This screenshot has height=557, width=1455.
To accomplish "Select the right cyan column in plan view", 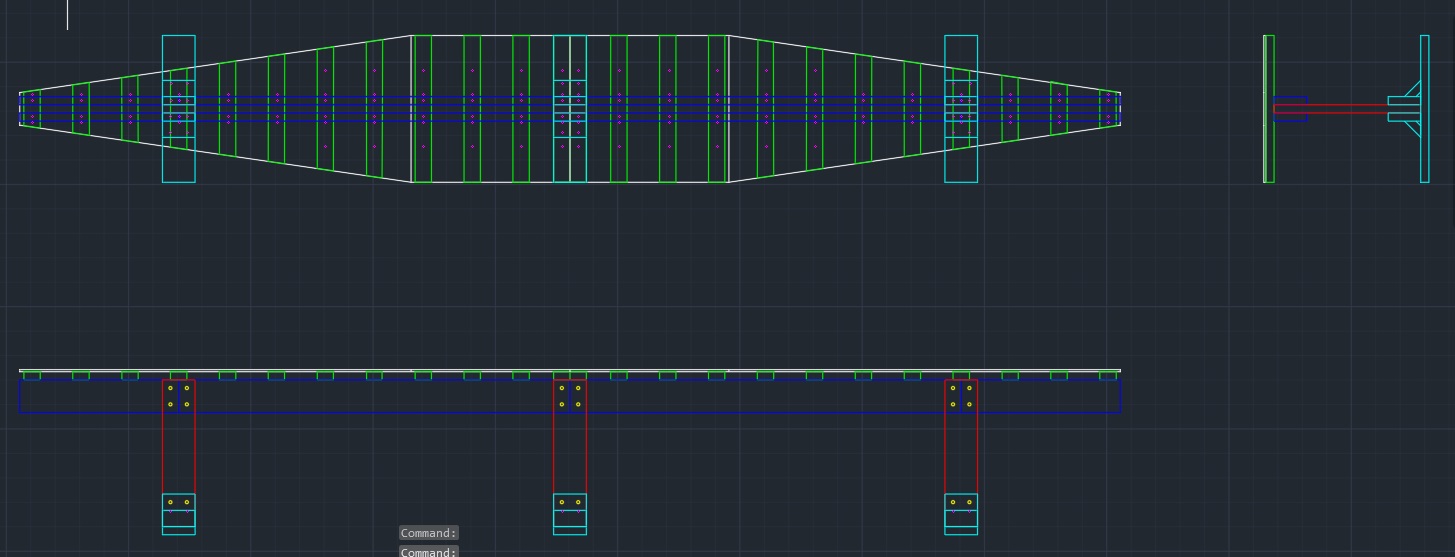I will 961,109.
